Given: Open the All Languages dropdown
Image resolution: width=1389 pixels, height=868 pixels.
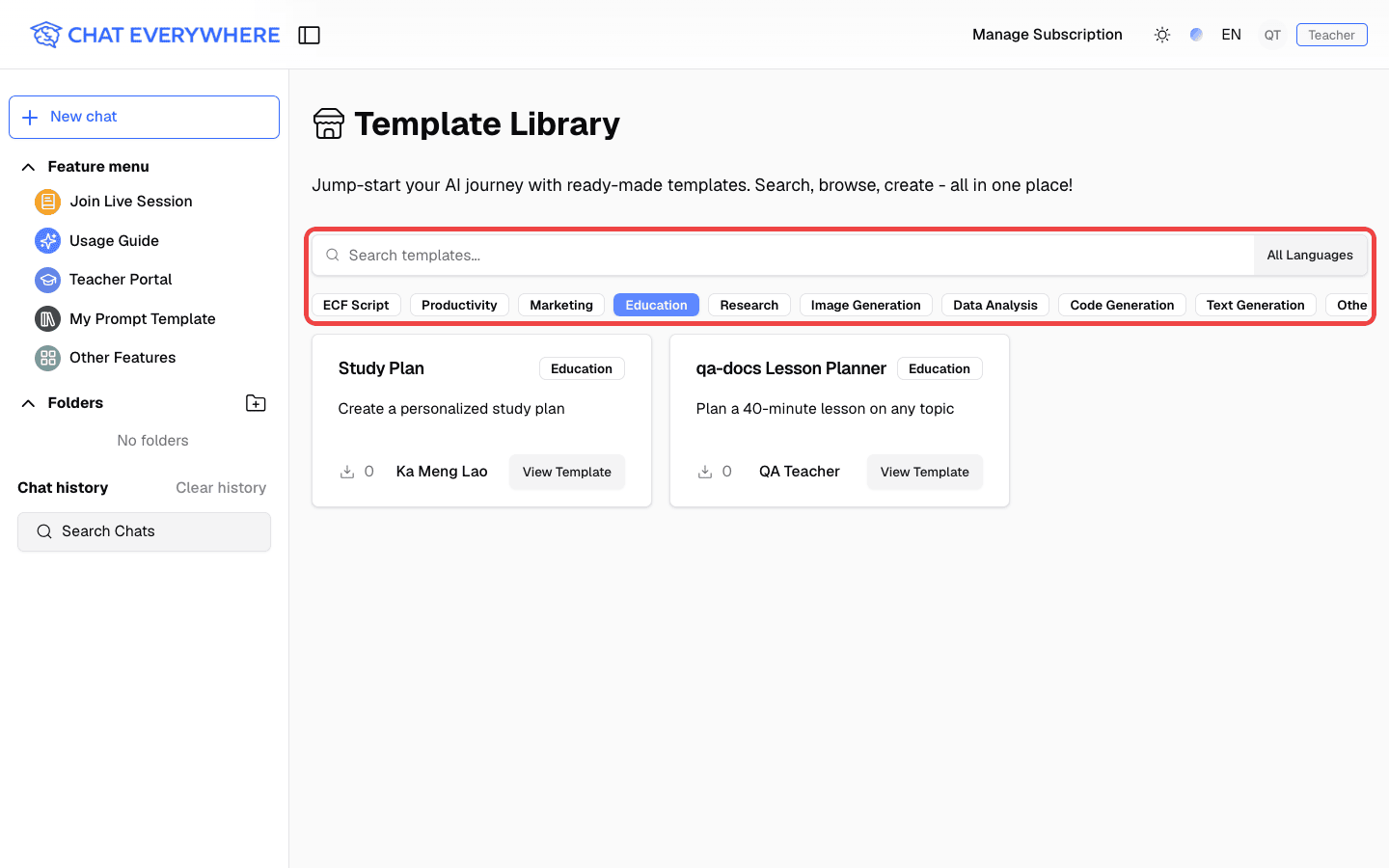Looking at the screenshot, I should tap(1310, 256).
